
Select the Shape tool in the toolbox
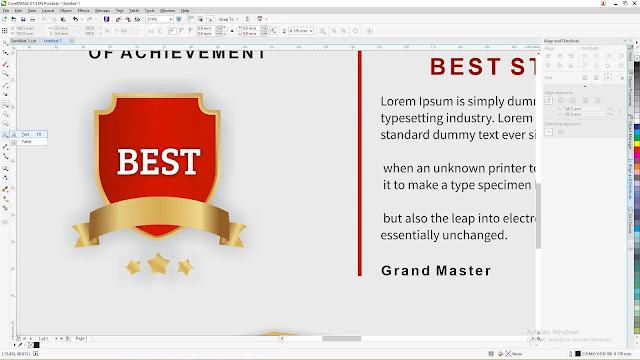pos(5,53)
